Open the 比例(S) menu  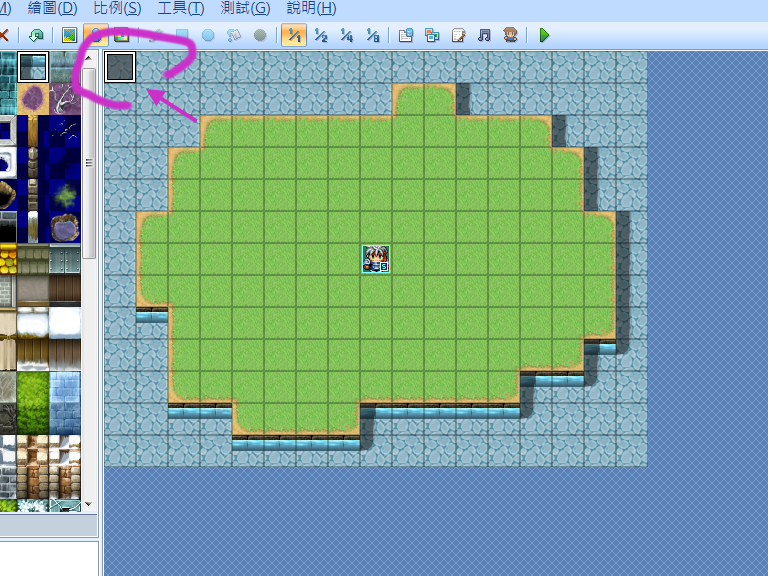click(117, 8)
